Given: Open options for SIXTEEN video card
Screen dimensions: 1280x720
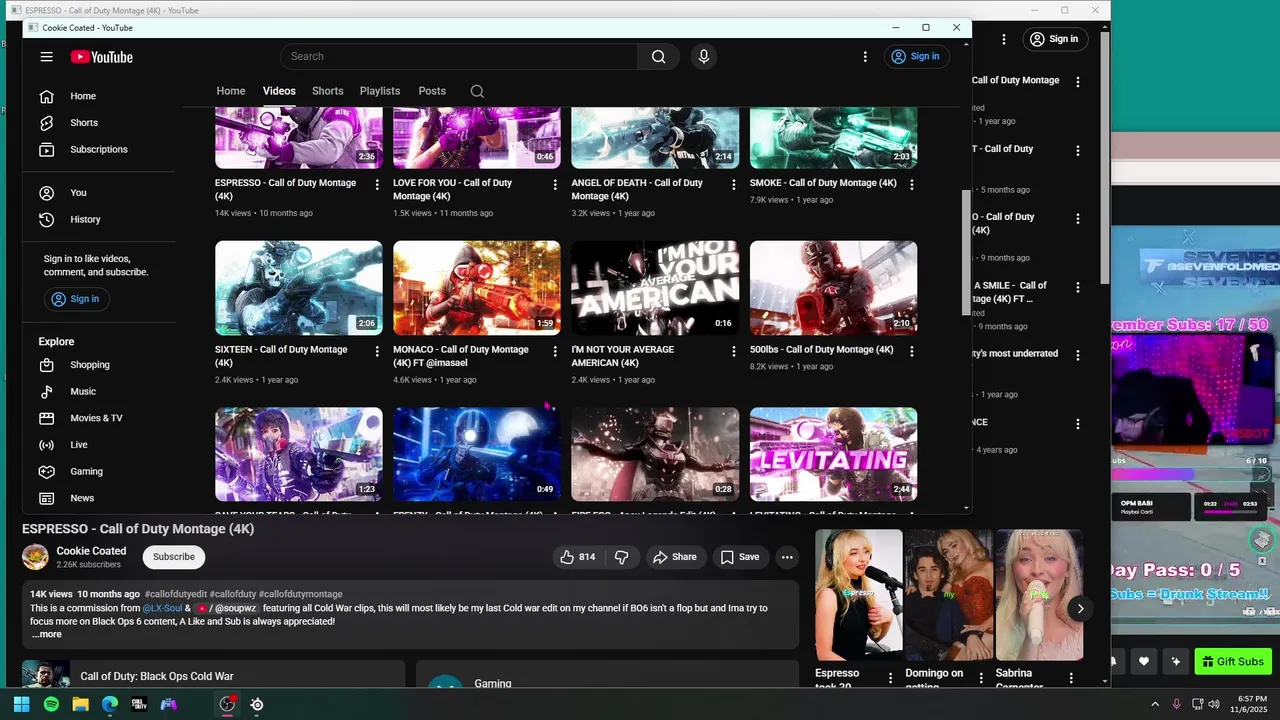Looking at the screenshot, I should pyautogui.click(x=377, y=351).
